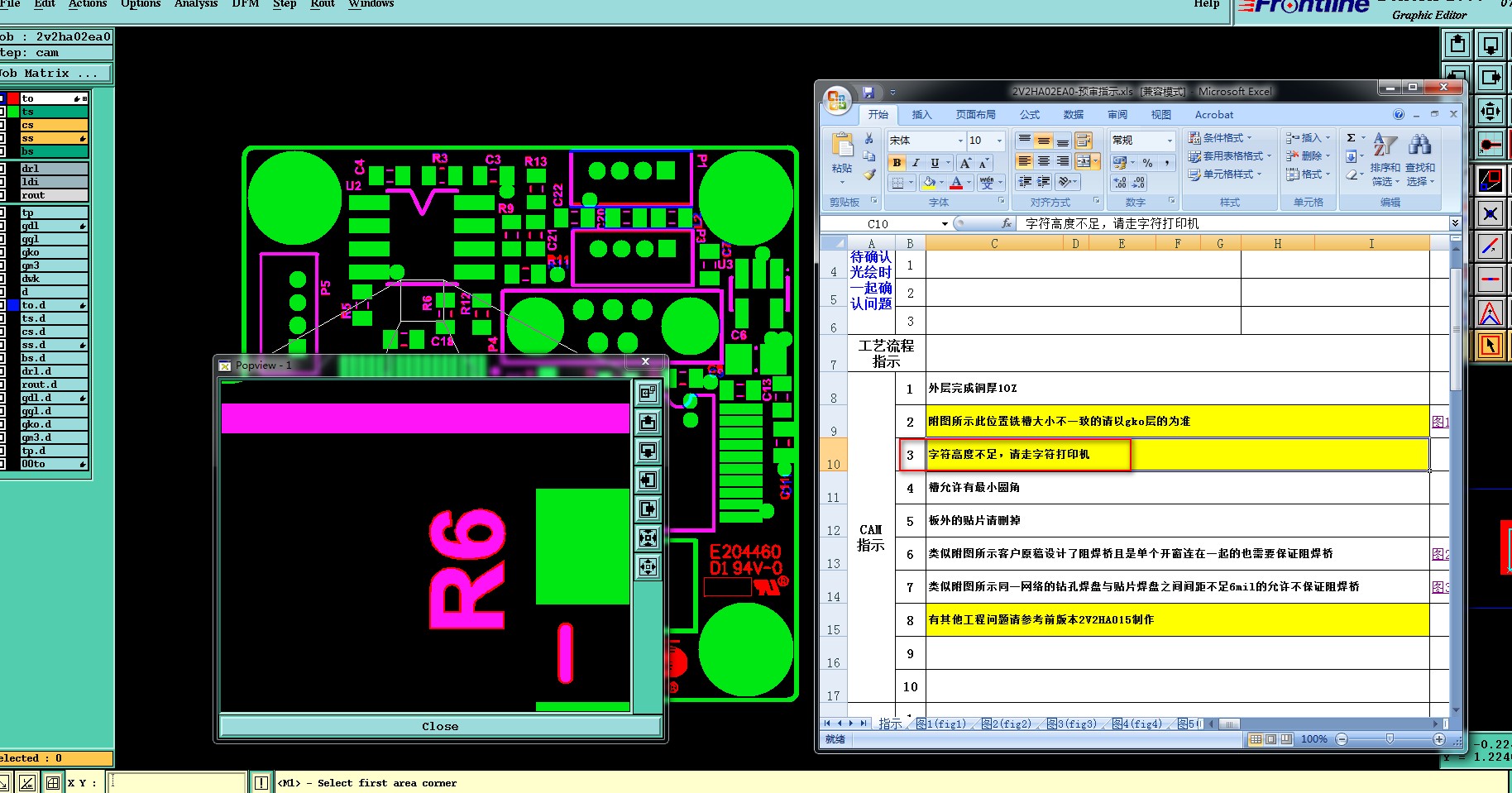Screen dimensions: 1512x793
Task: Toggle the checkbox beside the drl layer
Action: point(2,169)
